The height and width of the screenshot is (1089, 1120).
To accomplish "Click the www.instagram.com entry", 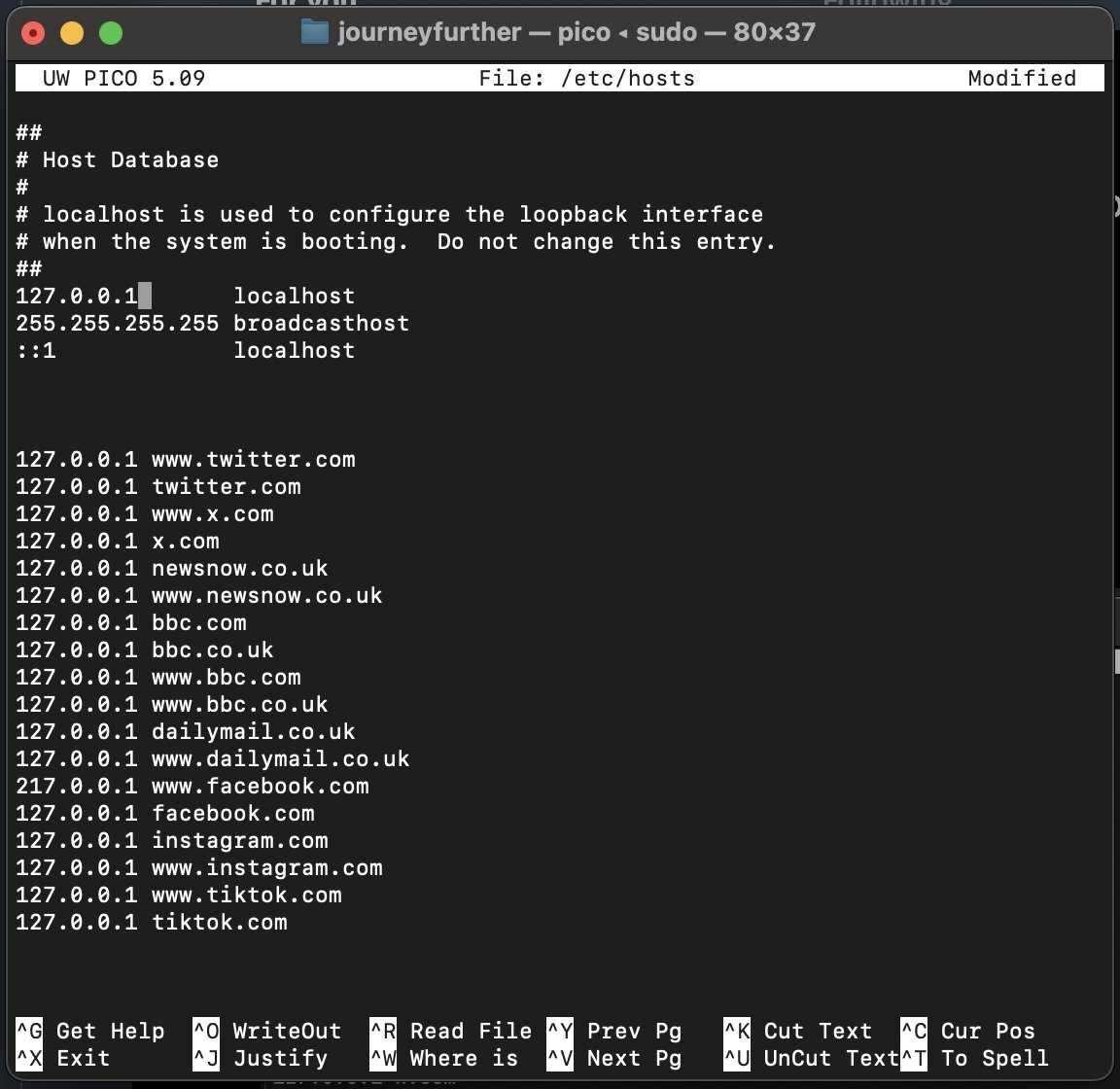I will coord(198,866).
